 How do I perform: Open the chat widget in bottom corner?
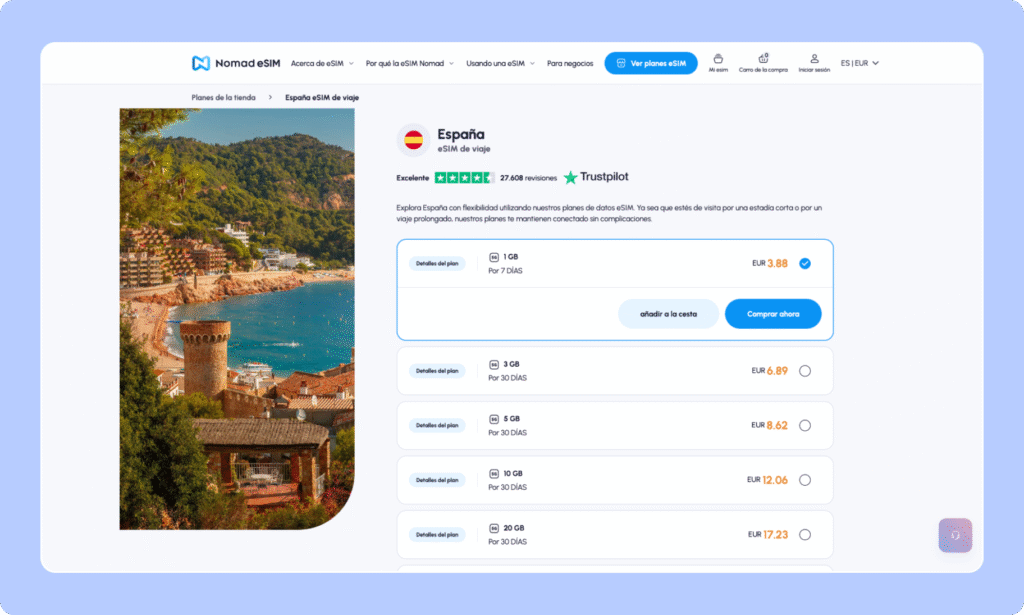[955, 535]
